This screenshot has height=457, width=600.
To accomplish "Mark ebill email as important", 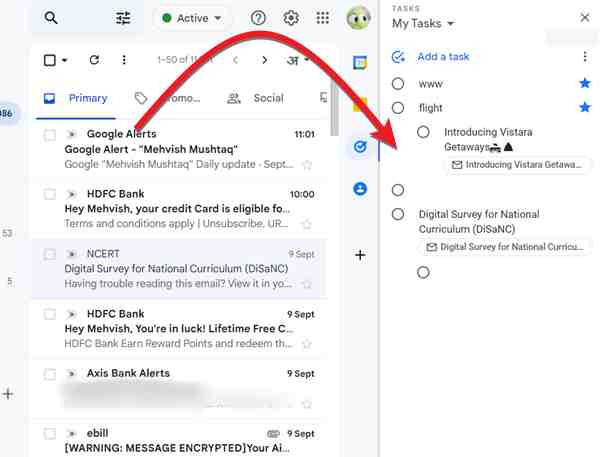I will point(71,433).
